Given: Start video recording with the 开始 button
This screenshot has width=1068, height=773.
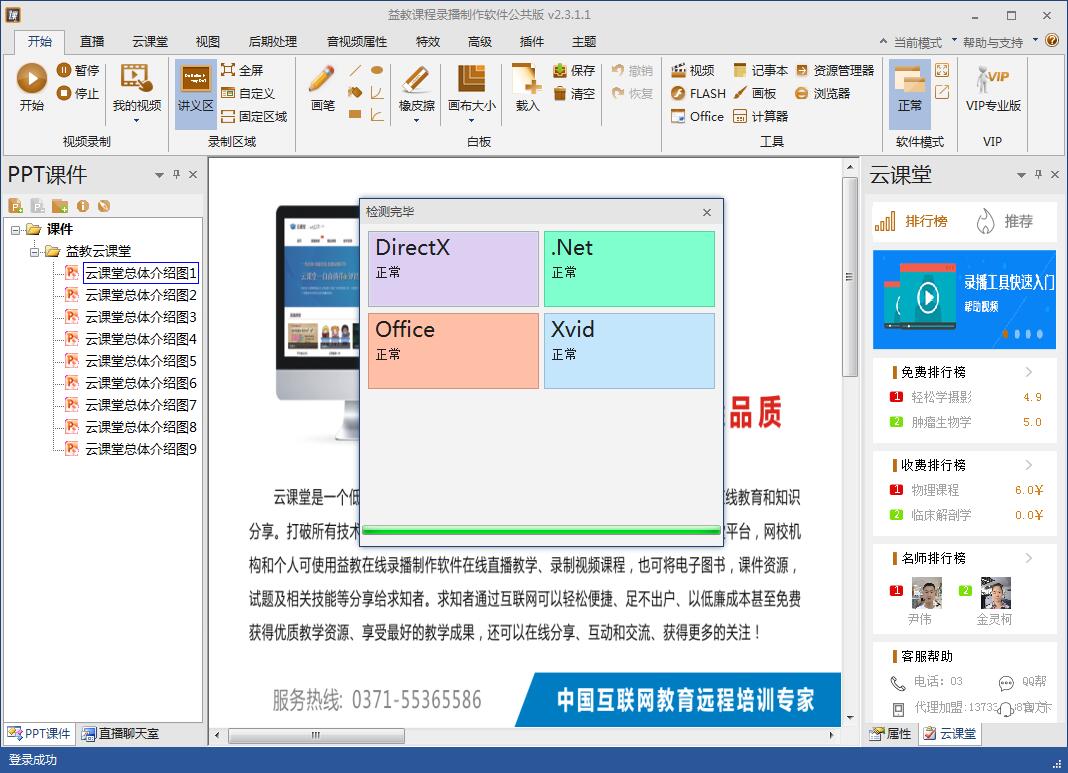Looking at the screenshot, I should coord(31,87).
